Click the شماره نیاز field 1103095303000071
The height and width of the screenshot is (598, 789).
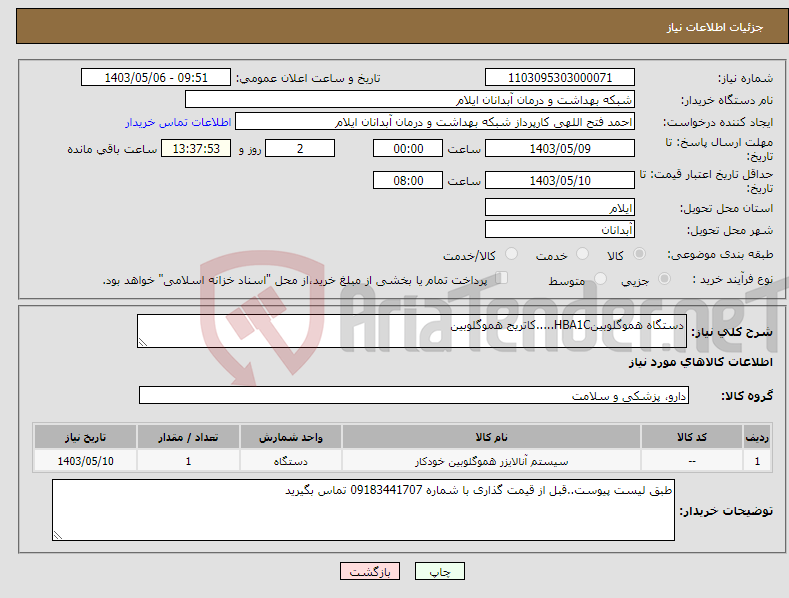point(560,78)
